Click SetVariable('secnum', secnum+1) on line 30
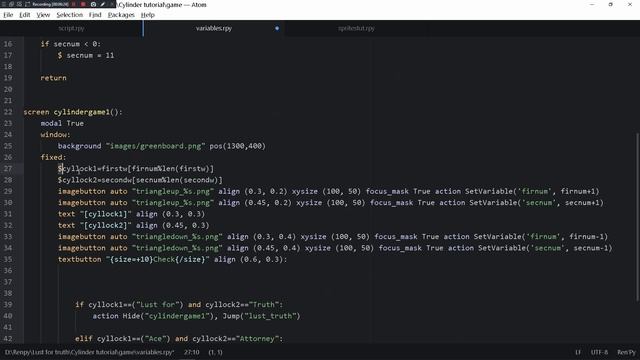The image size is (640, 360). pos(536,202)
